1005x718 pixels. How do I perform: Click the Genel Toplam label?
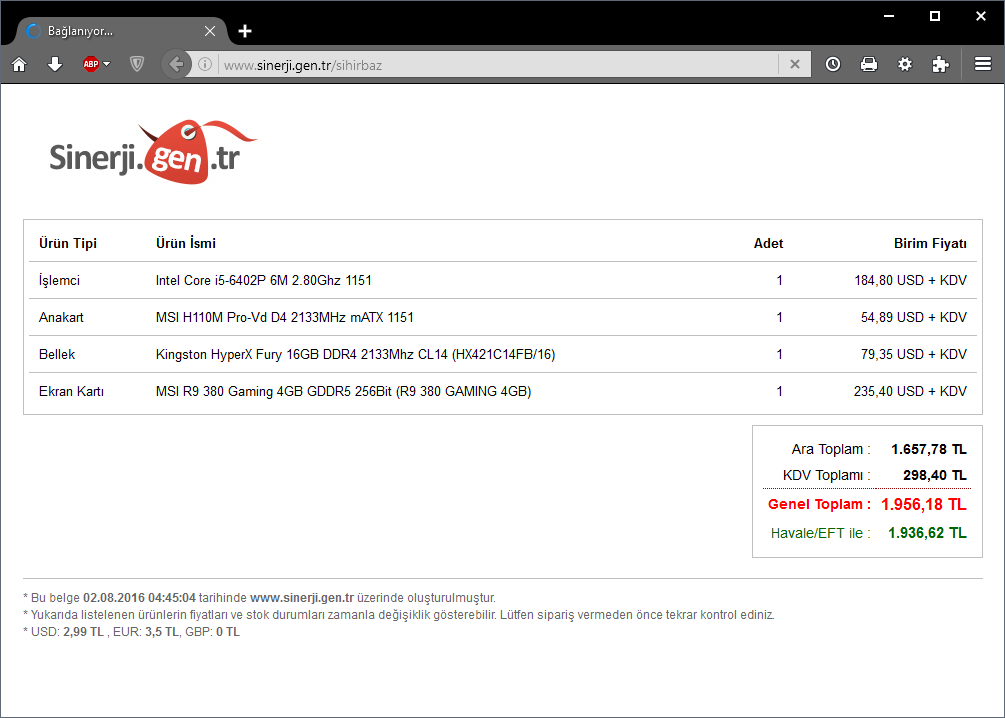click(819, 505)
